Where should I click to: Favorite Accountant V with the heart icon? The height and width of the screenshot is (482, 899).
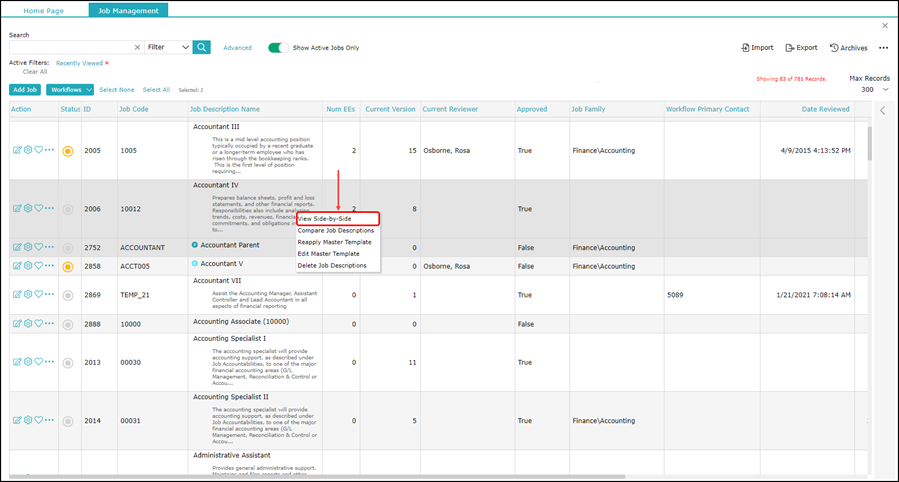coord(39,266)
